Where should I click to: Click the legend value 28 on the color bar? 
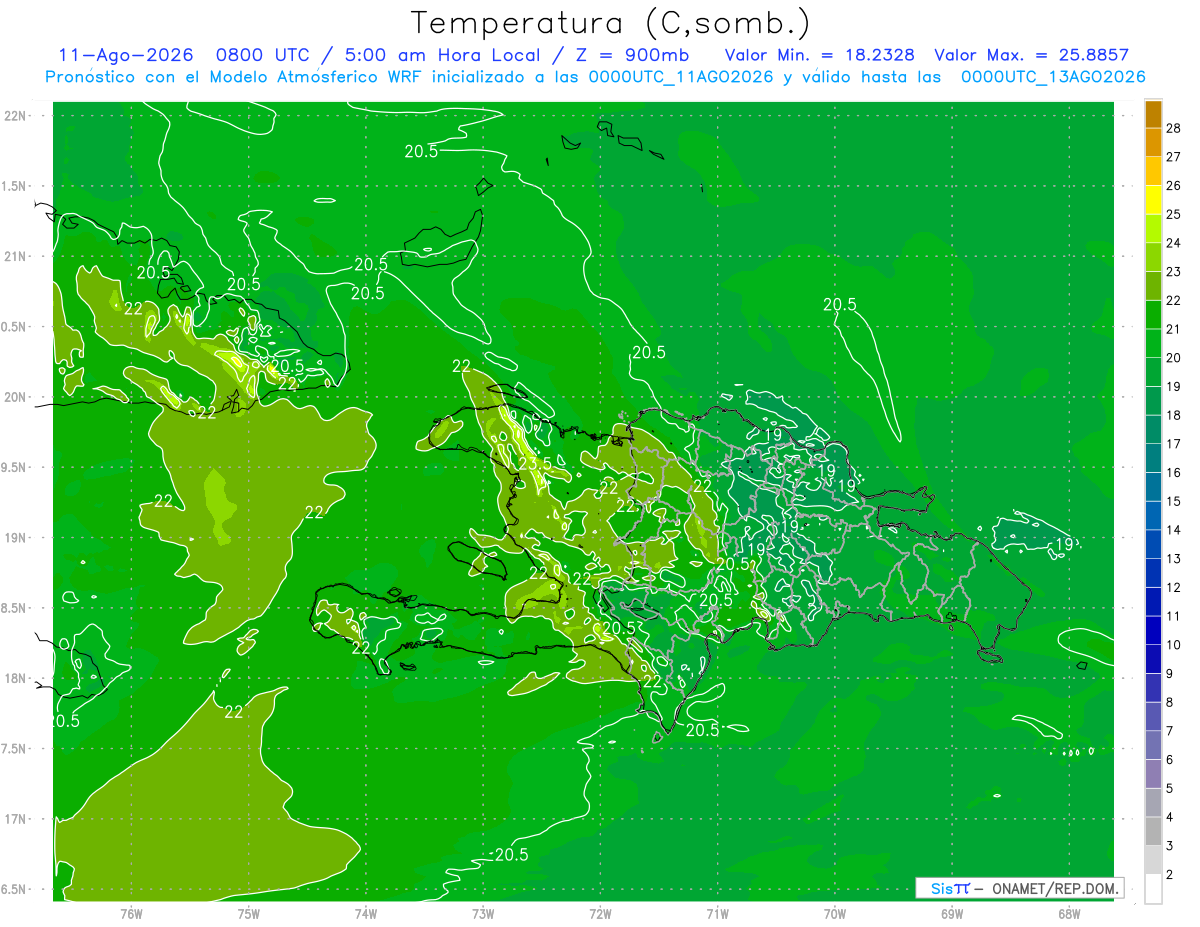(x=1174, y=128)
